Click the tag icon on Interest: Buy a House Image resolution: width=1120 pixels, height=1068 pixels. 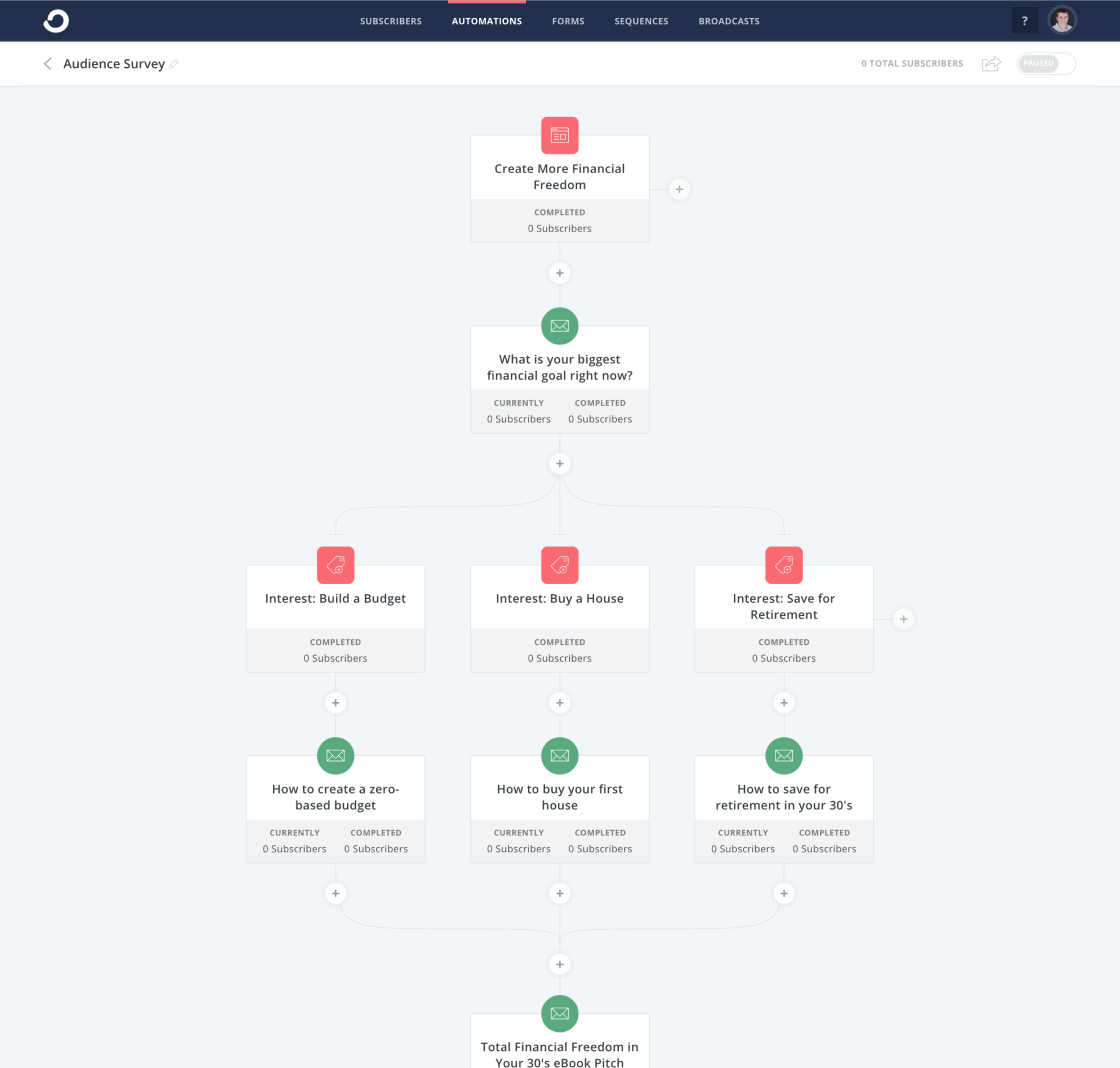[559, 565]
